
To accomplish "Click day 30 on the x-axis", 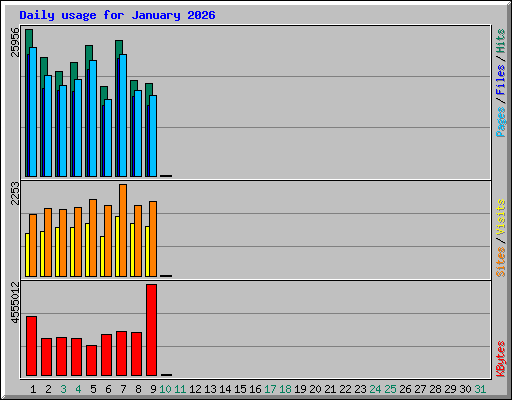I will click(465, 389).
